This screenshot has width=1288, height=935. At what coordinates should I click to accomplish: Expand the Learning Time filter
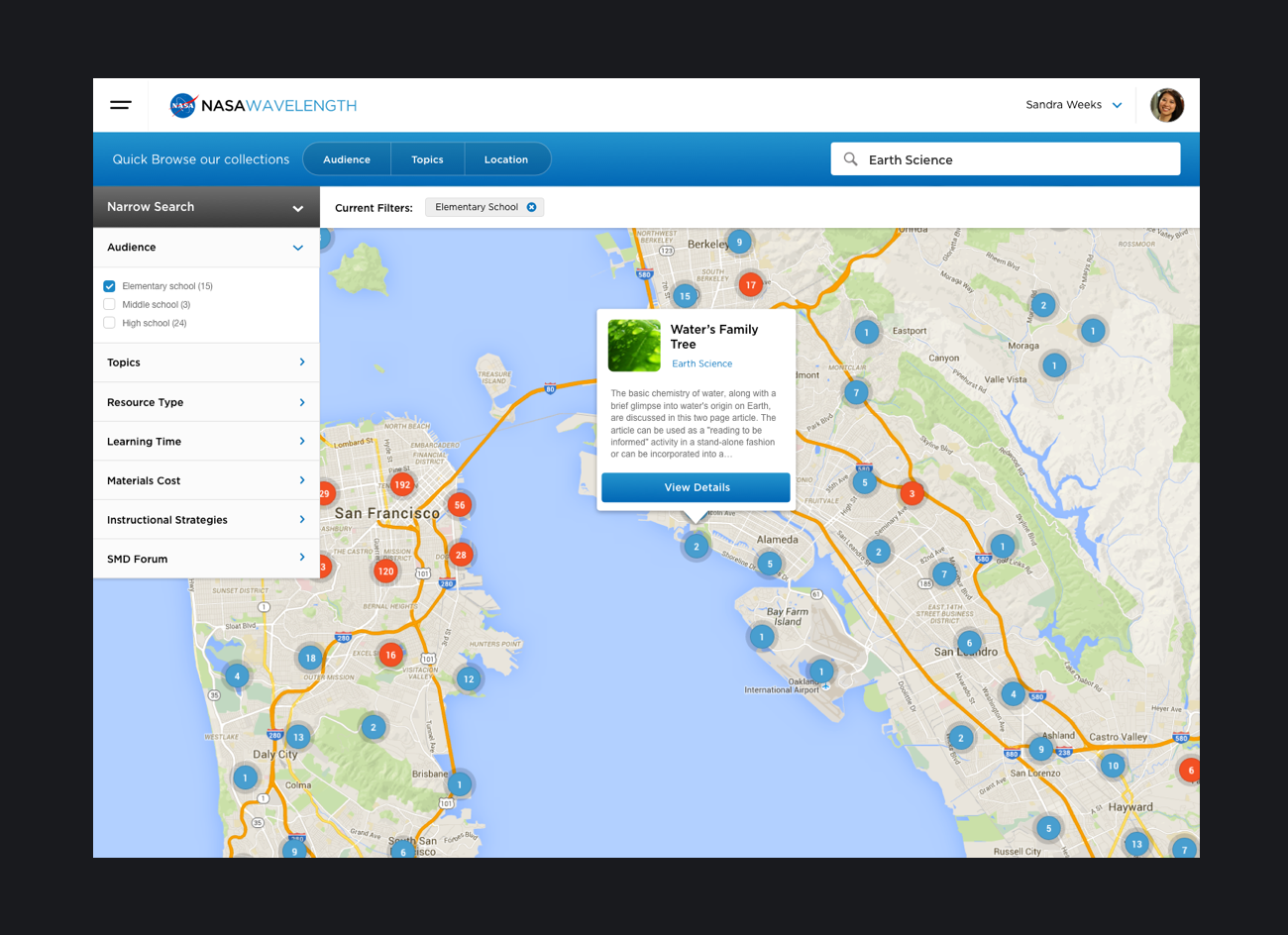pyautogui.click(x=206, y=441)
